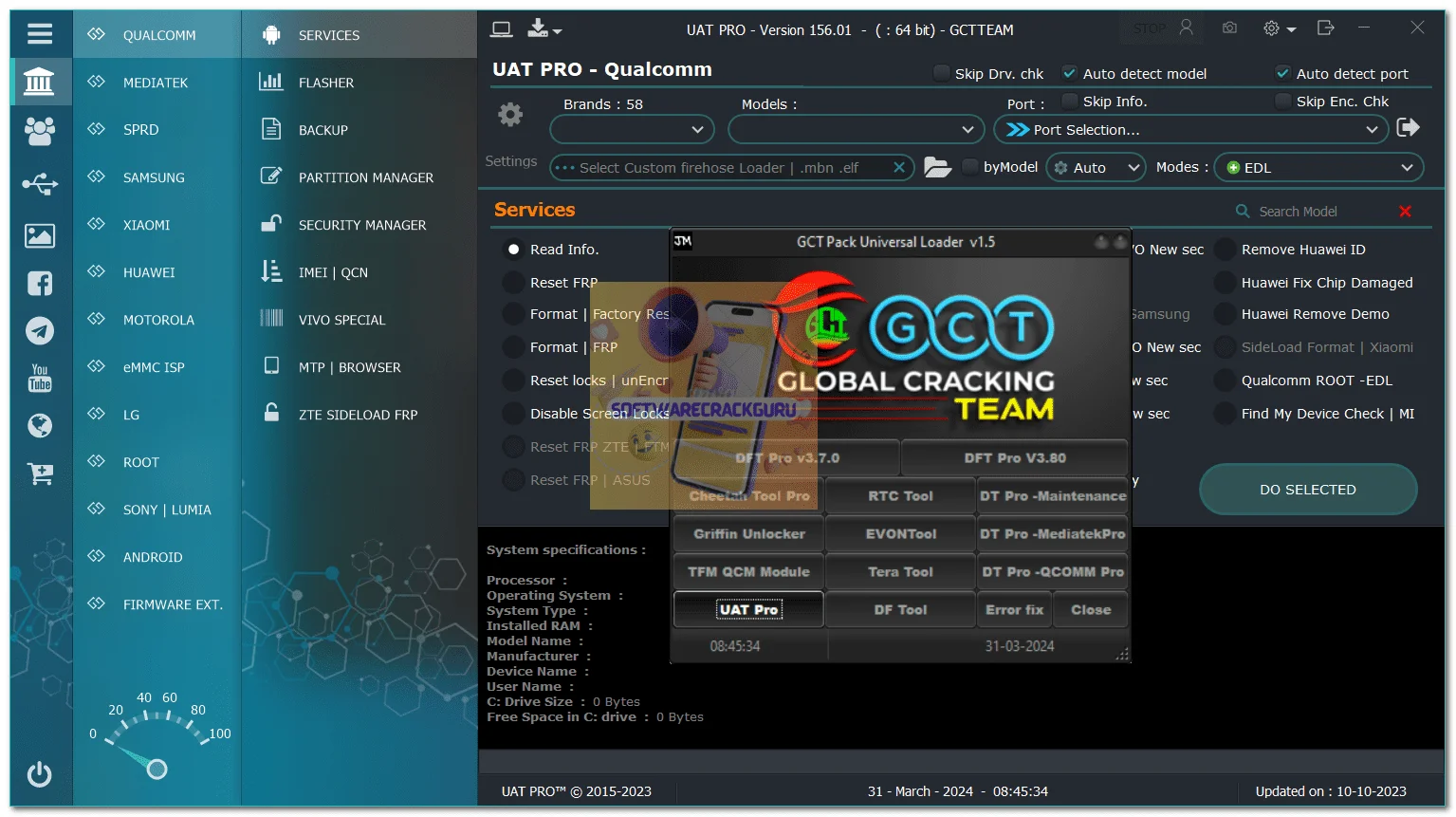Screen dimensions: 1456x817
Task: Open the picture gallery icon
Action: [40, 235]
